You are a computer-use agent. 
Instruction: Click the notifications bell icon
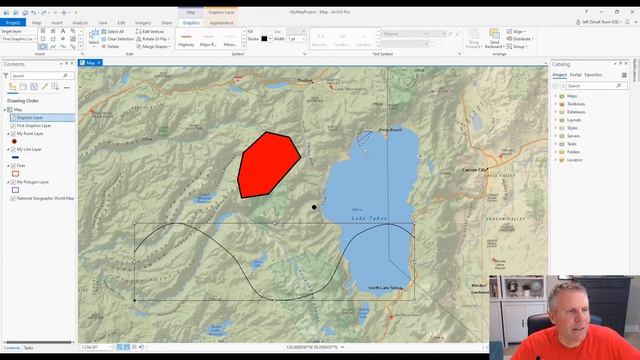(x=627, y=22)
